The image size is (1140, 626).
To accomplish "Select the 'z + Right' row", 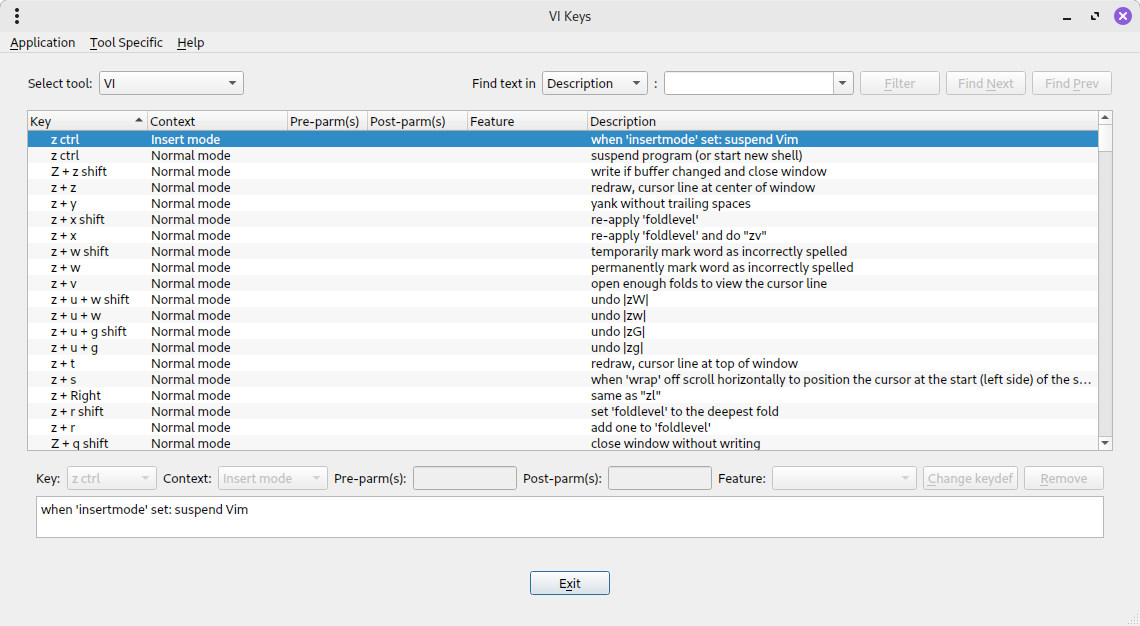I will pyautogui.click(x=563, y=395).
